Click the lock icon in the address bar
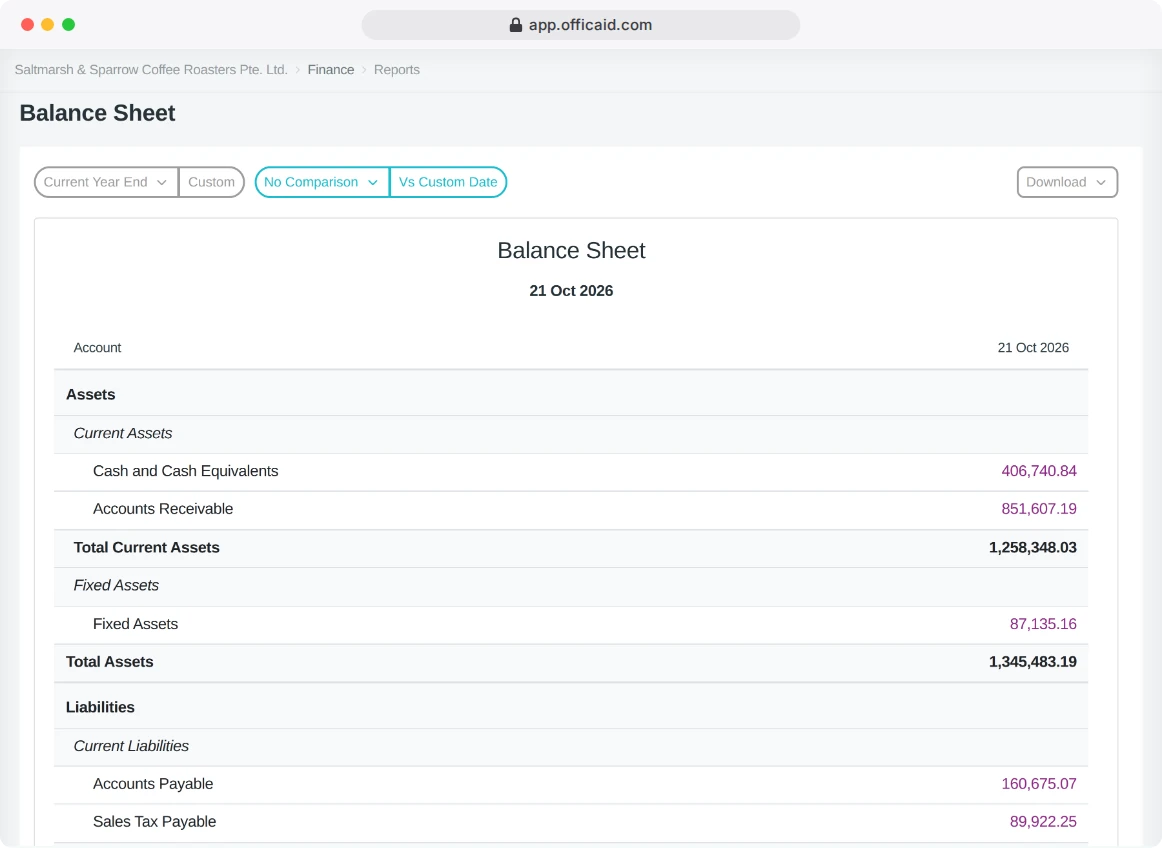 tap(516, 25)
